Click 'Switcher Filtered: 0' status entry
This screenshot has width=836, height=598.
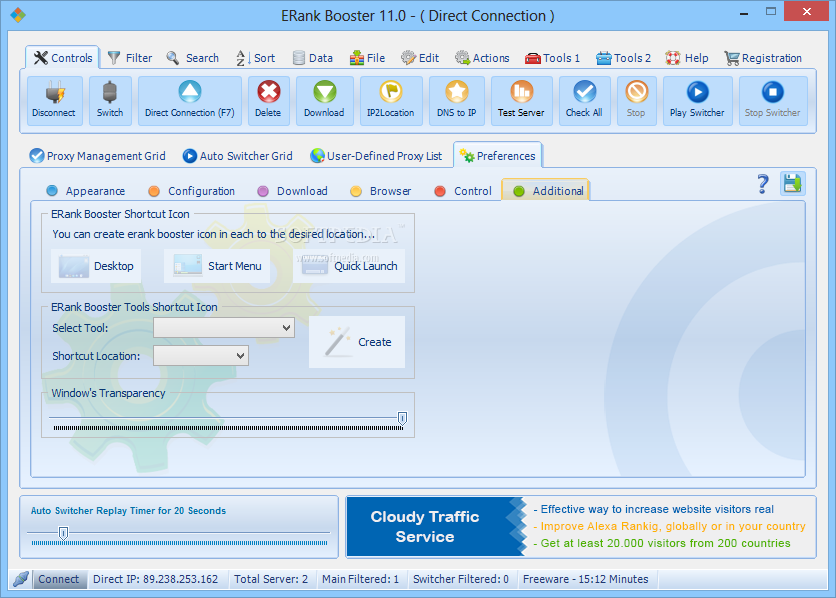point(461,579)
